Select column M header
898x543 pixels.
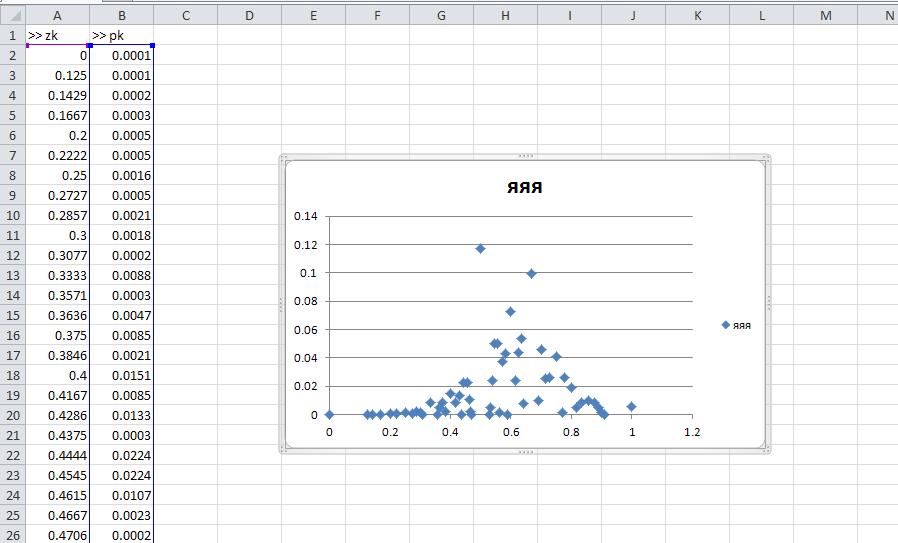tap(825, 15)
